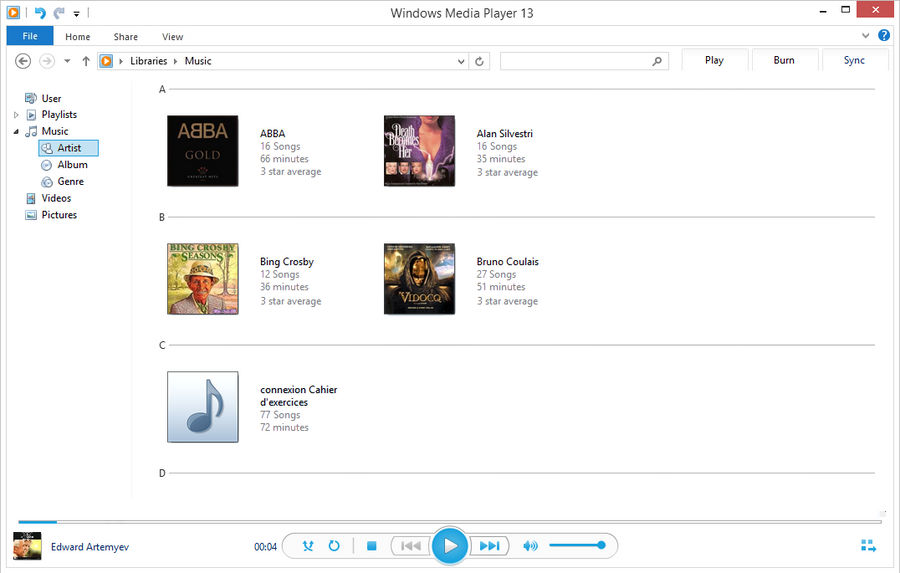Go forward with the right arrow button
This screenshot has height=573, width=900.
click(x=47, y=61)
